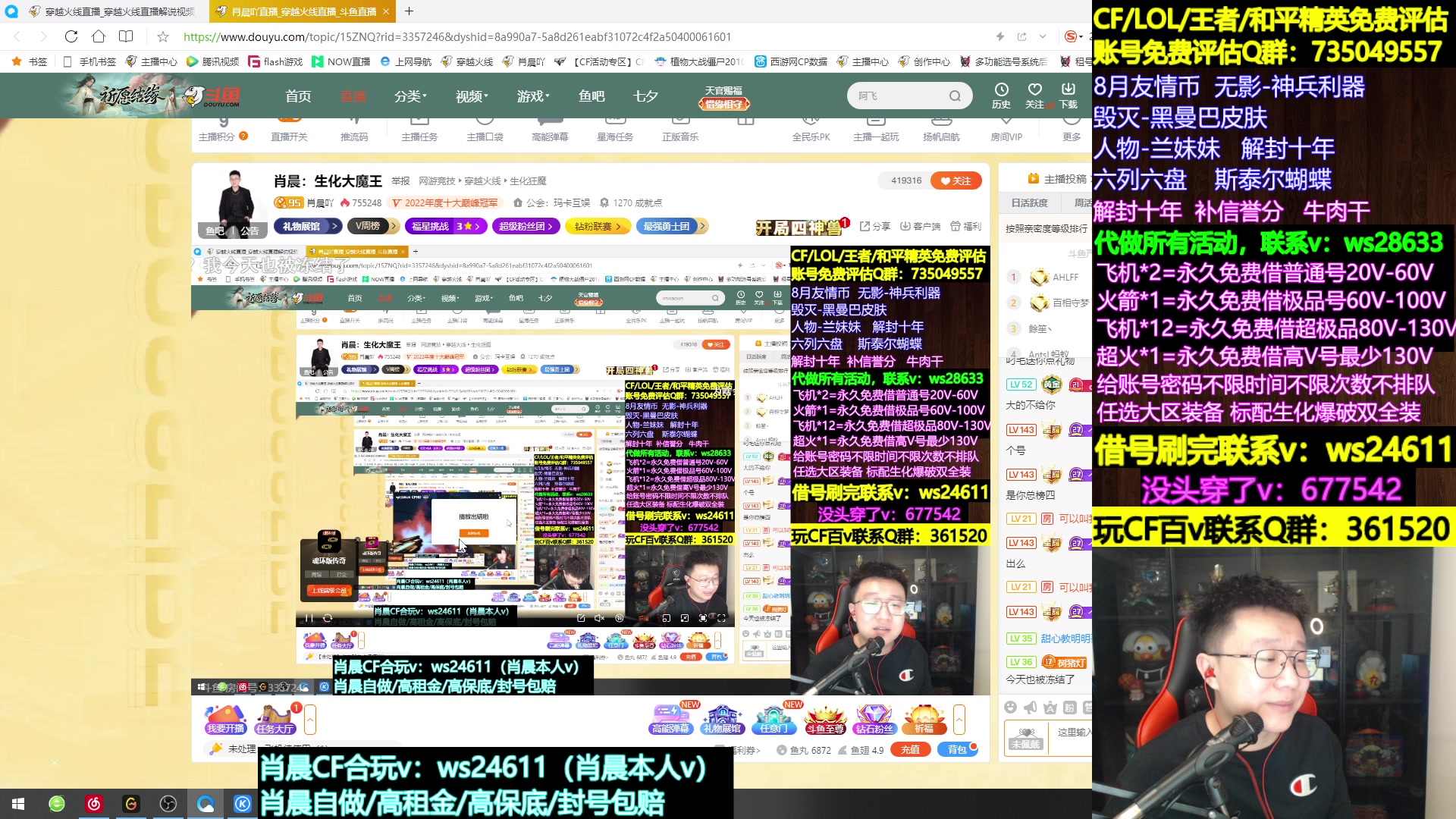Click the 下载 download icon
The width and height of the screenshot is (1456, 819).
coord(1068,96)
